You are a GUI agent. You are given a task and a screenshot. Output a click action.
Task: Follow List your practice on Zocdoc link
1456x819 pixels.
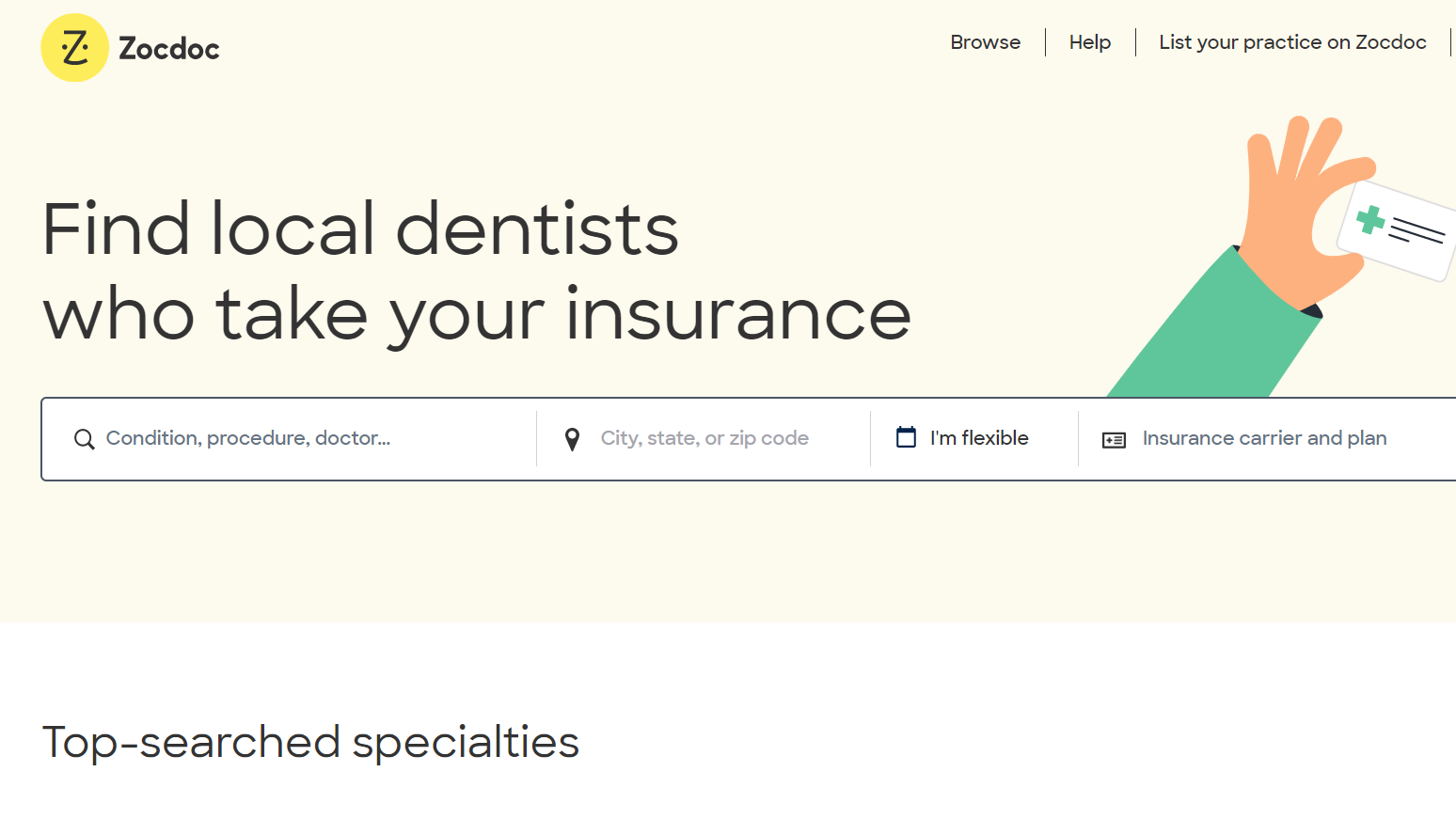click(1292, 42)
